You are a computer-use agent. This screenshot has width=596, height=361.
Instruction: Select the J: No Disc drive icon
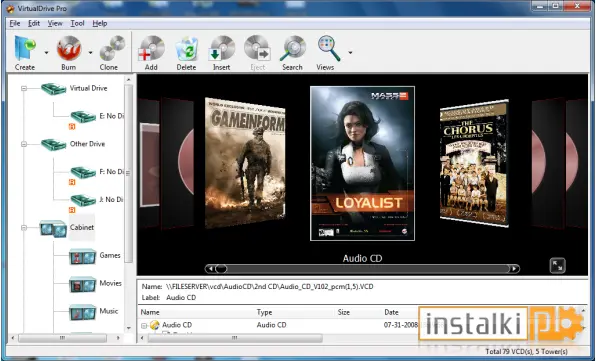83,200
